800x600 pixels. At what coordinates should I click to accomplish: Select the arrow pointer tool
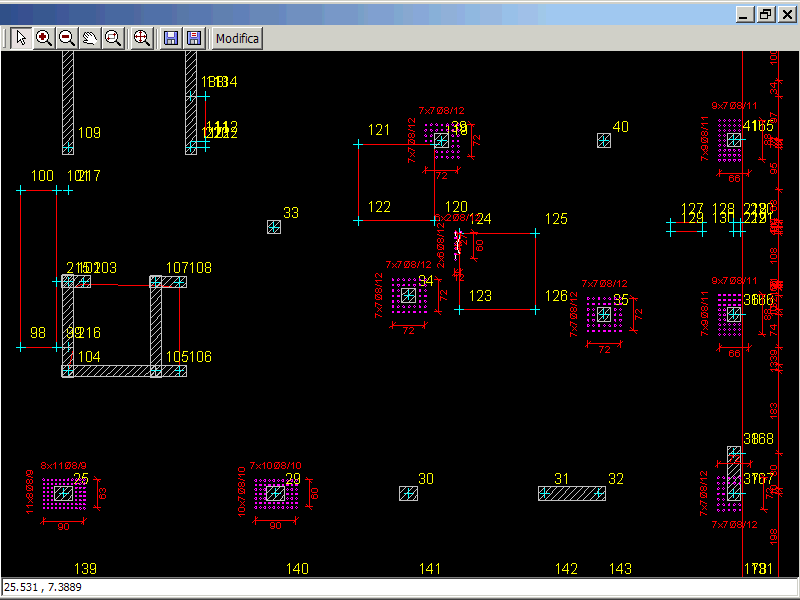[x=22, y=38]
